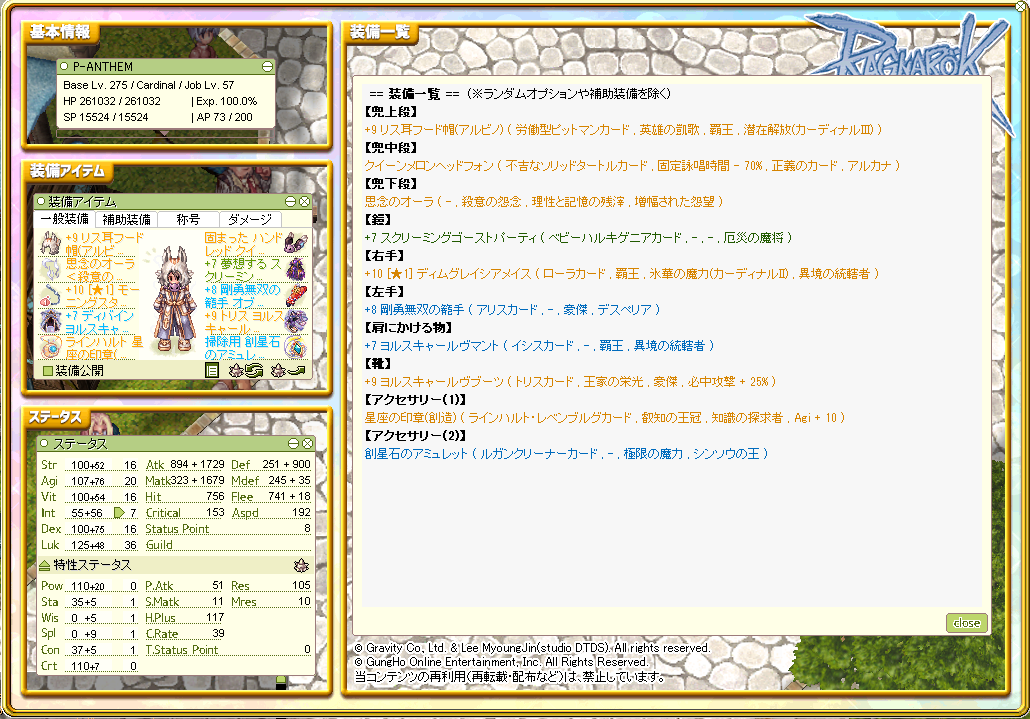This screenshot has width=1030, height=719.
Task: Toggle the circle button beside P-ANTHEM title
Action: tap(65, 67)
